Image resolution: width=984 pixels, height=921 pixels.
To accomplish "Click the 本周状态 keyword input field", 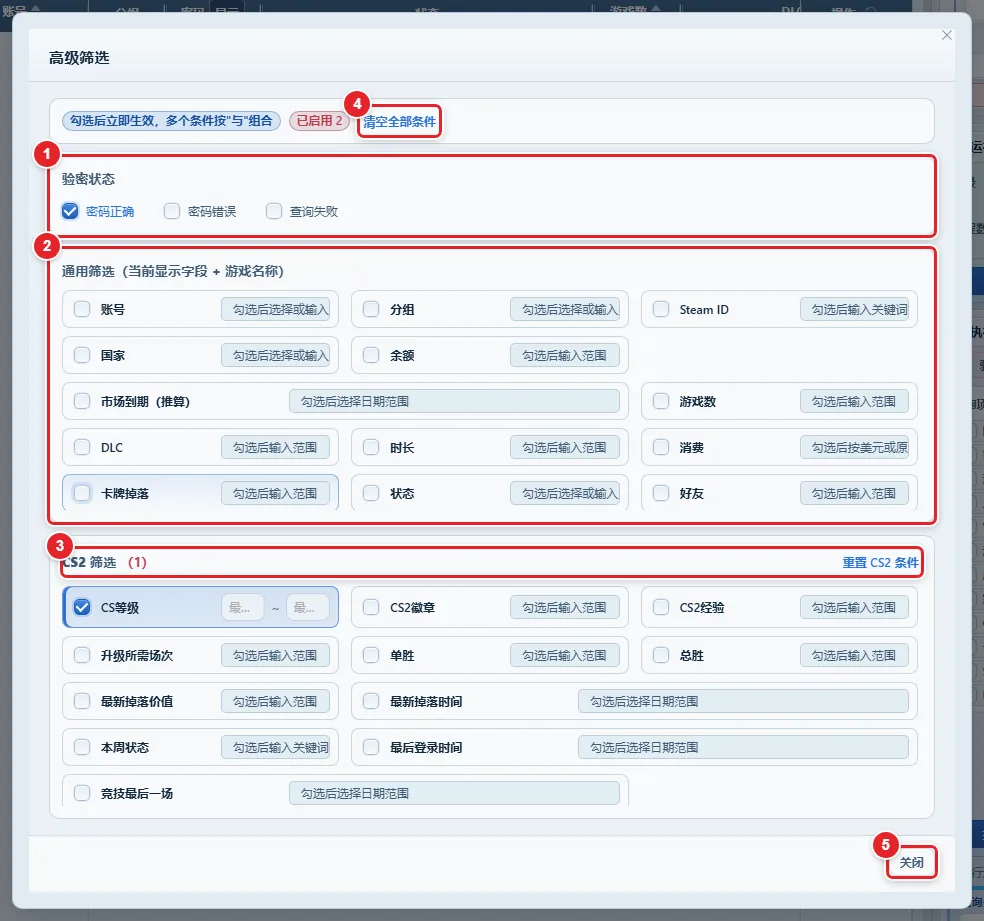I will (275, 747).
